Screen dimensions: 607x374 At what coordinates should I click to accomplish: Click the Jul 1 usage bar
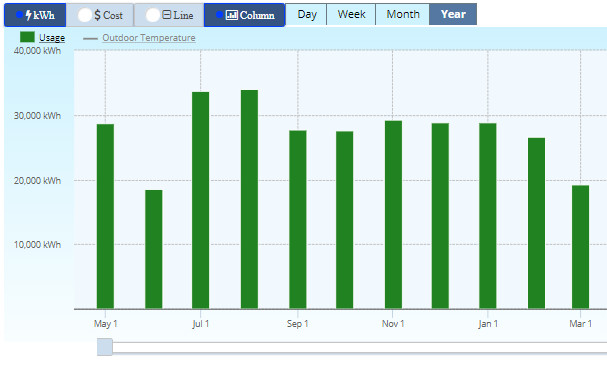click(x=201, y=200)
